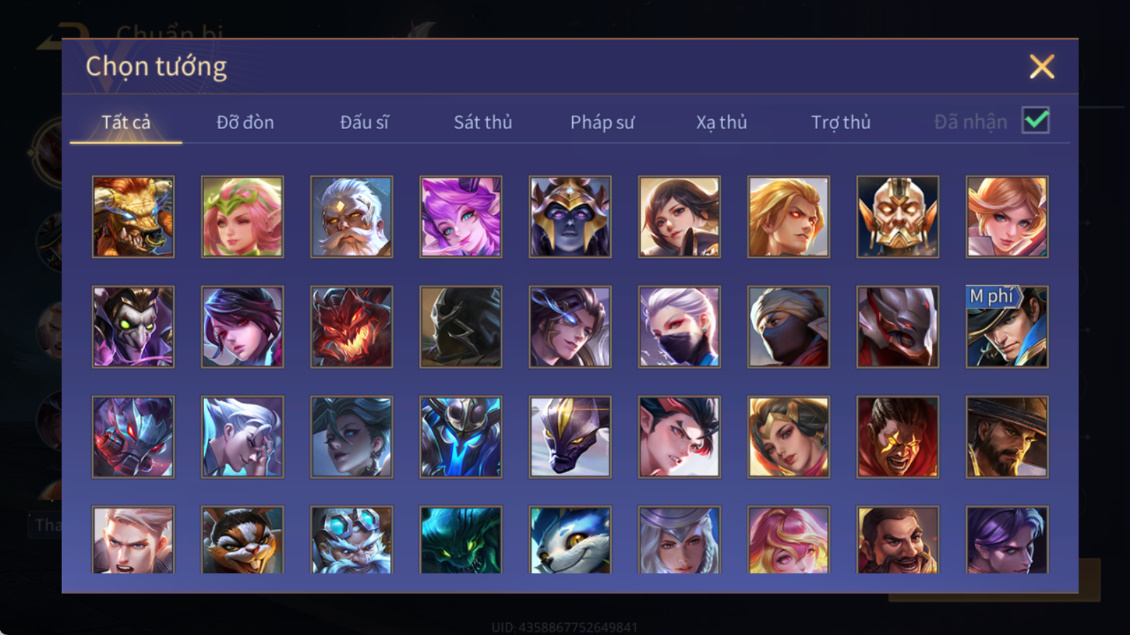Image resolution: width=1130 pixels, height=635 pixels.
Task: Filter by the Xạ thủ tab
Action: click(721, 122)
